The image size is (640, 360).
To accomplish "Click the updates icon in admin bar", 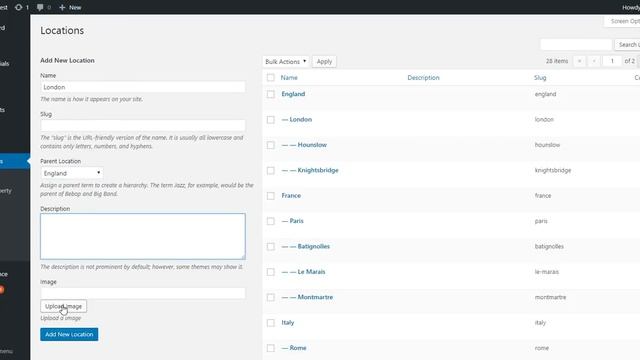I will point(22,7).
